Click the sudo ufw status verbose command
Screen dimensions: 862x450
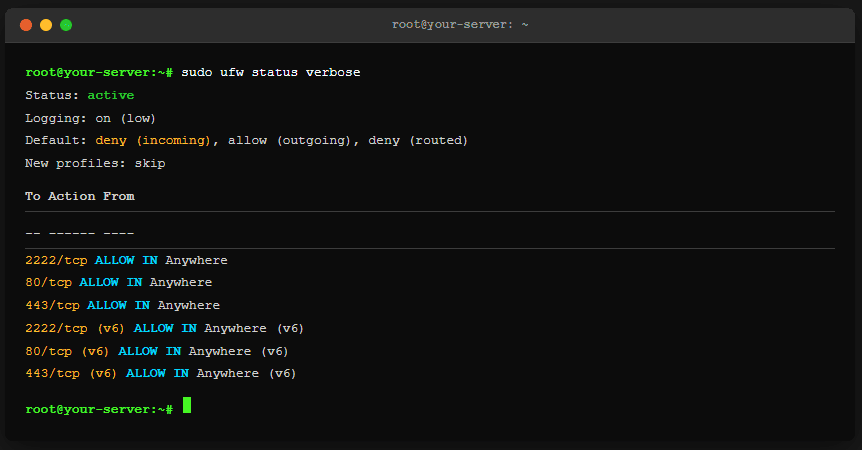271,73
